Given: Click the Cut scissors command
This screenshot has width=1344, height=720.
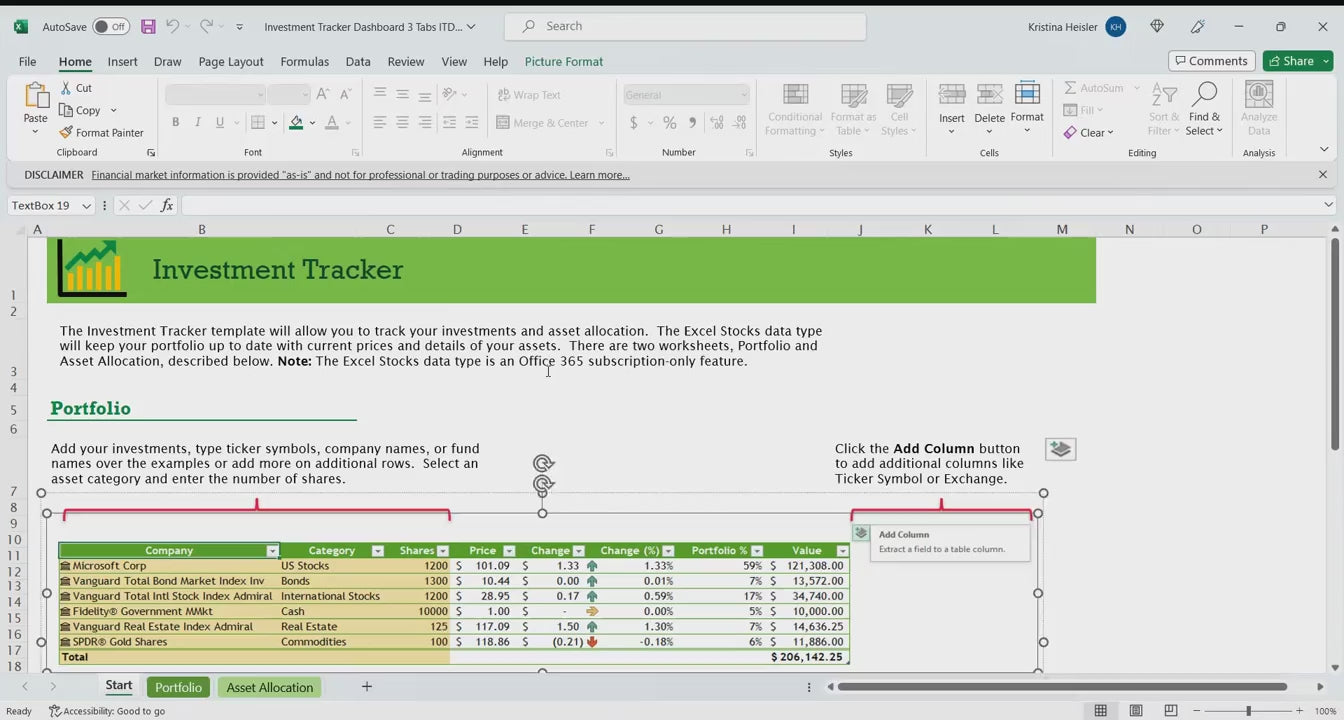Looking at the screenshot, I should [x=76, y=88].
